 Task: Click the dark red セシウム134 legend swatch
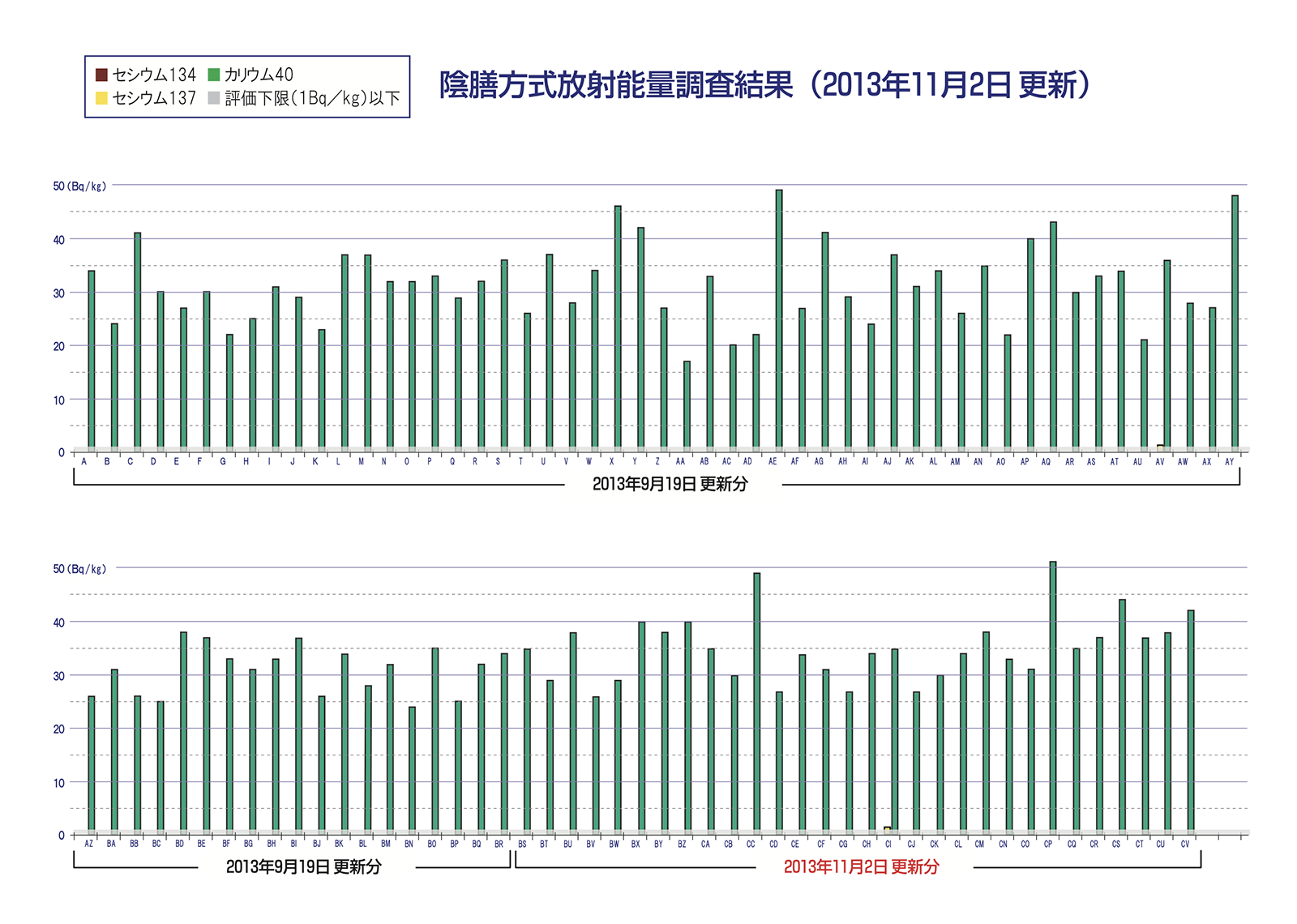(101, 75)
